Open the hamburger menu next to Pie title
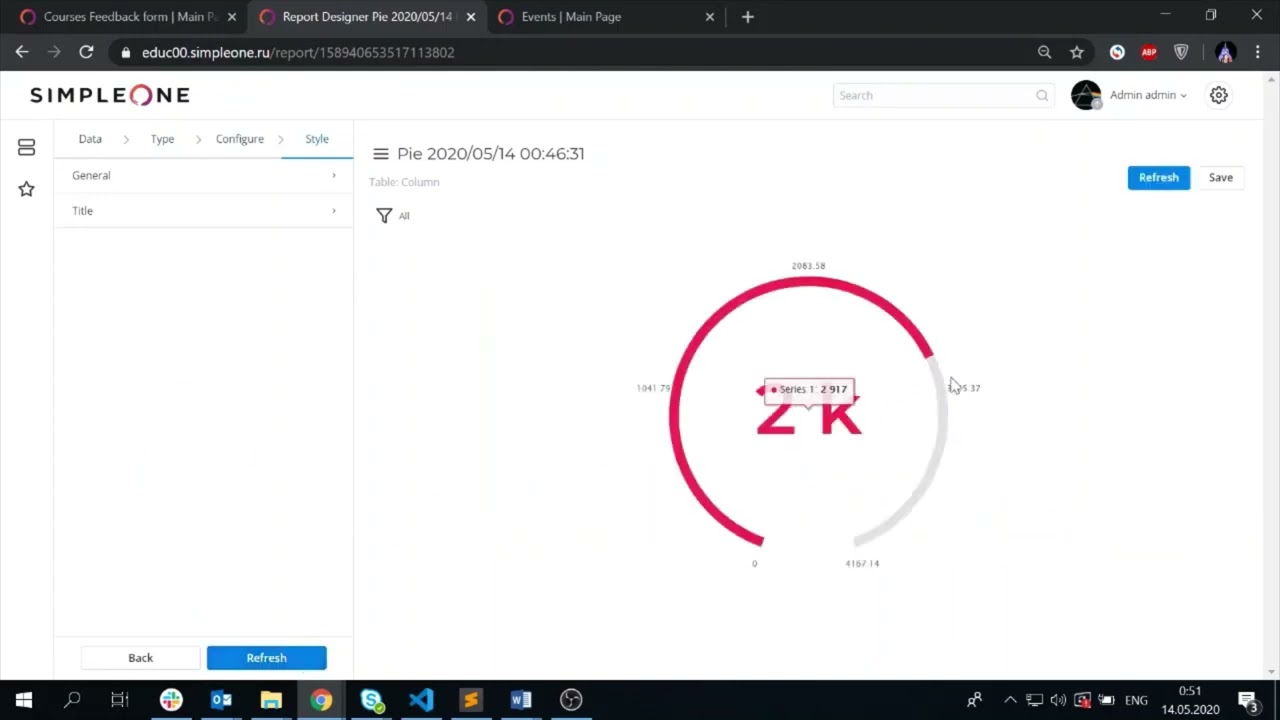Image resolution: width=1280 pixels, height=720 pixels. (x=380, y=154)
